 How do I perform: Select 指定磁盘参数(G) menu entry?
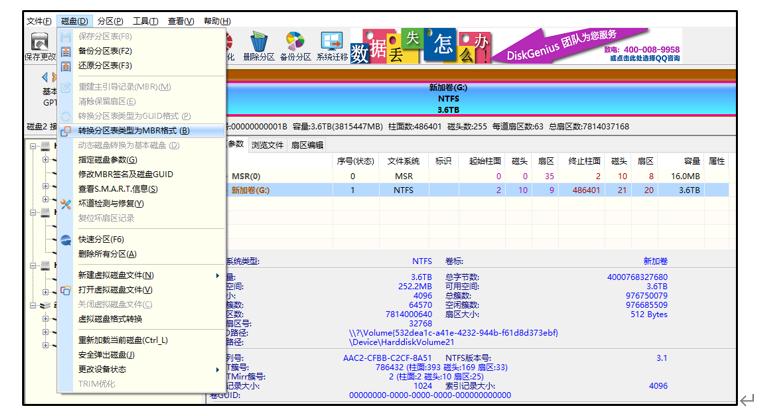108,160
